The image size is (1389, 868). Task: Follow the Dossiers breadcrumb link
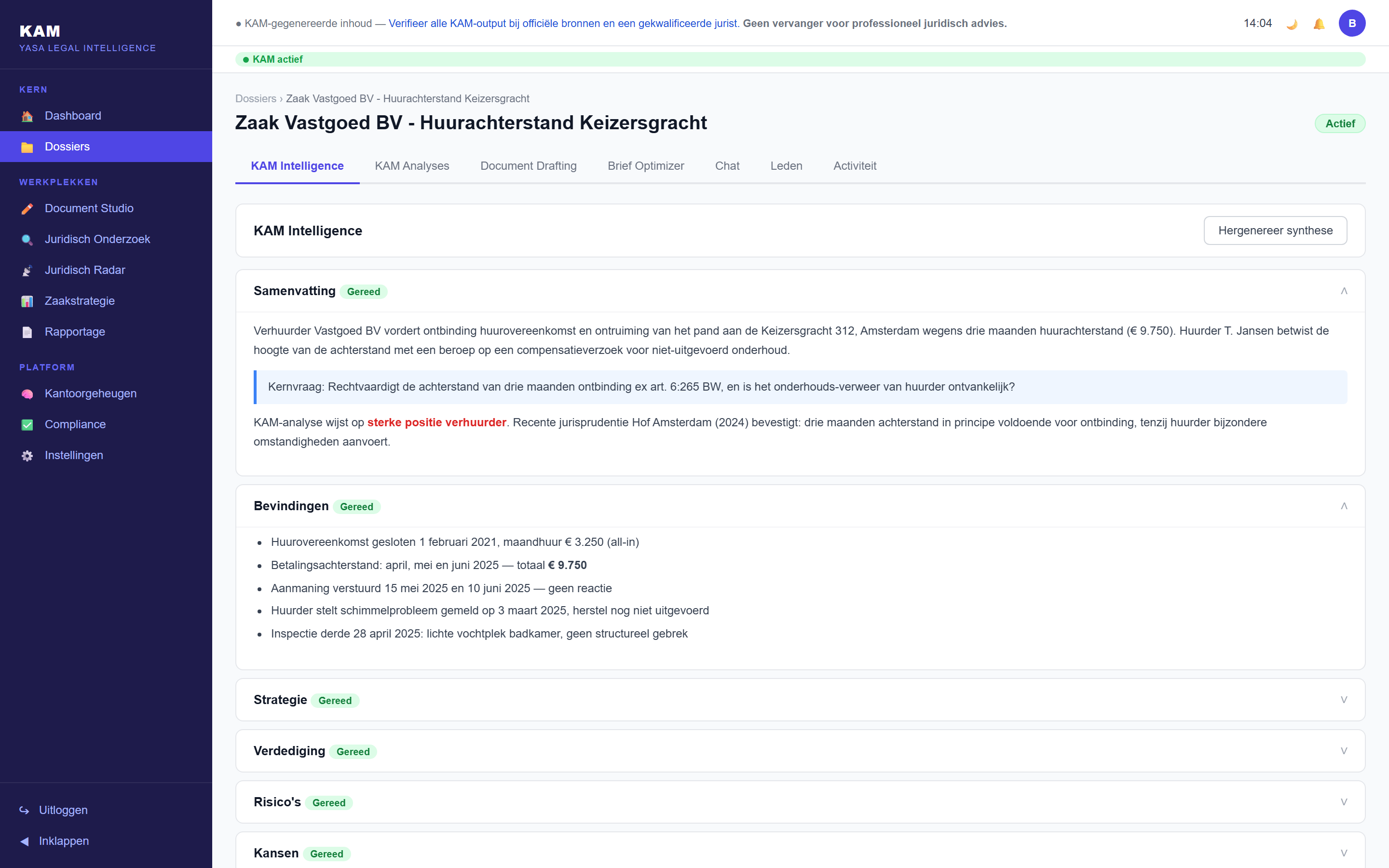pos(256,99)
